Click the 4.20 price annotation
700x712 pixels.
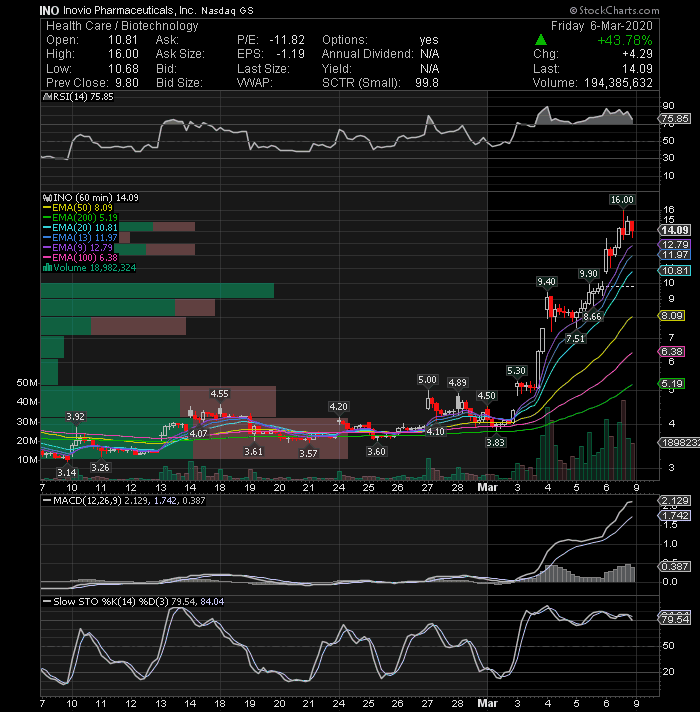338,406
